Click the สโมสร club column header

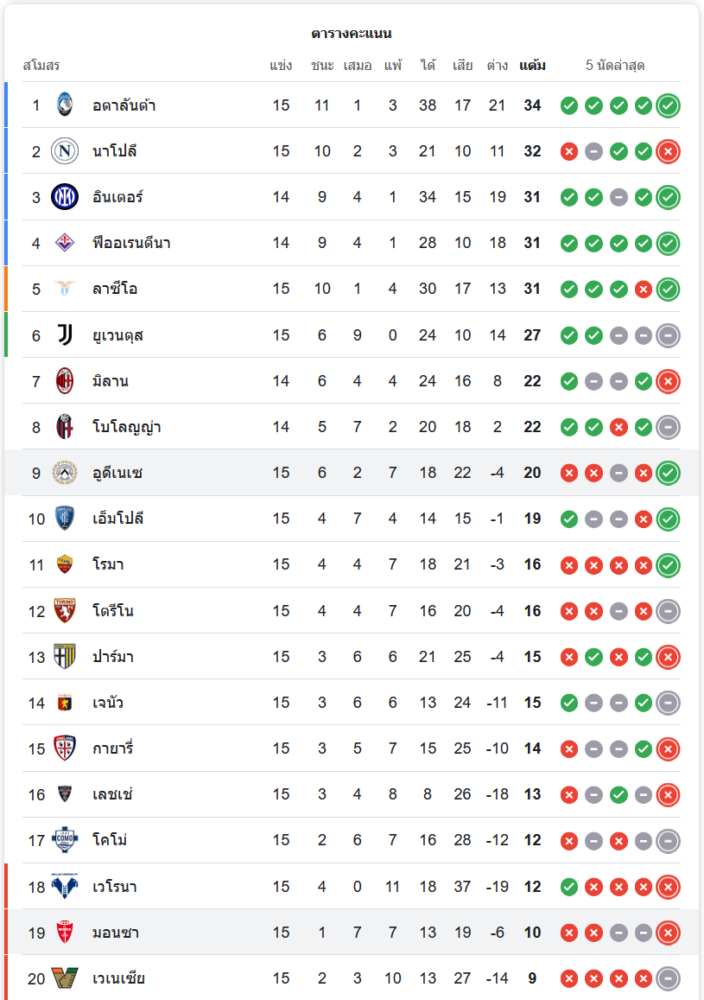click(x=41, y=66)
